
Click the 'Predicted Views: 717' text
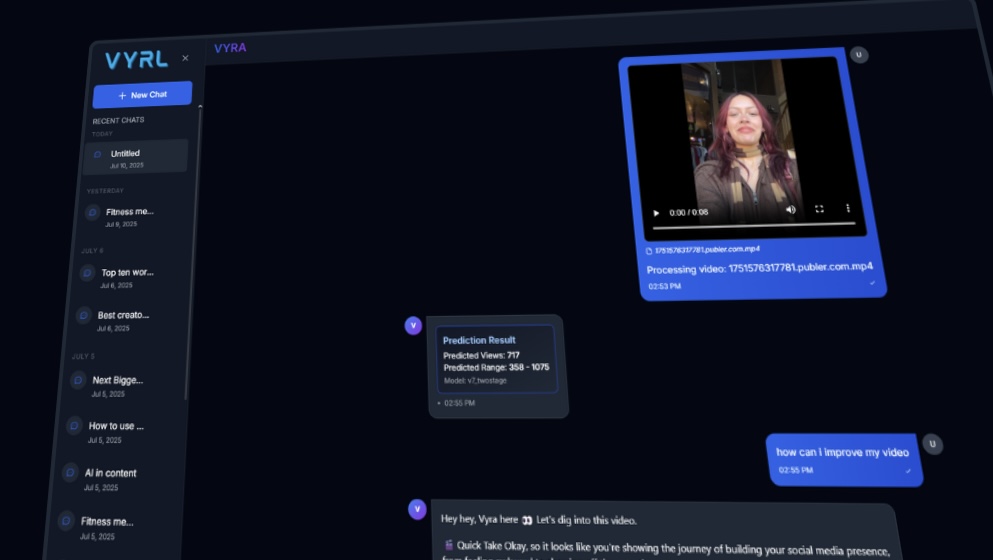coord(481,355)
